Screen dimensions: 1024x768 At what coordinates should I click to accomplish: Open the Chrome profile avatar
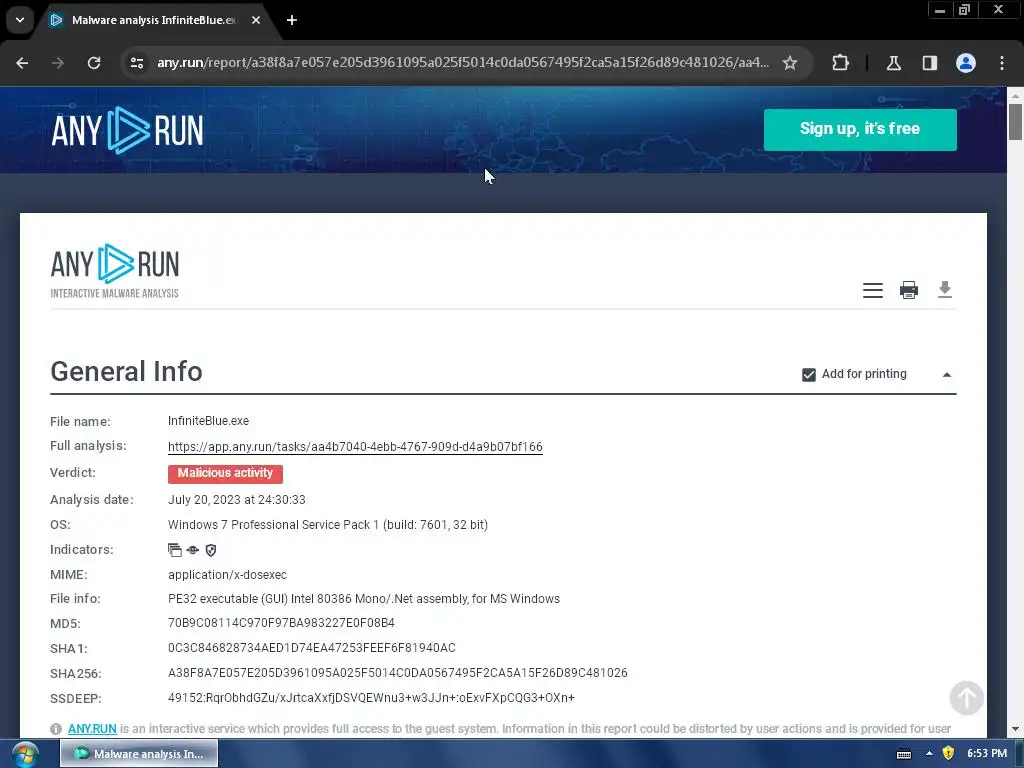pos(966,63)
